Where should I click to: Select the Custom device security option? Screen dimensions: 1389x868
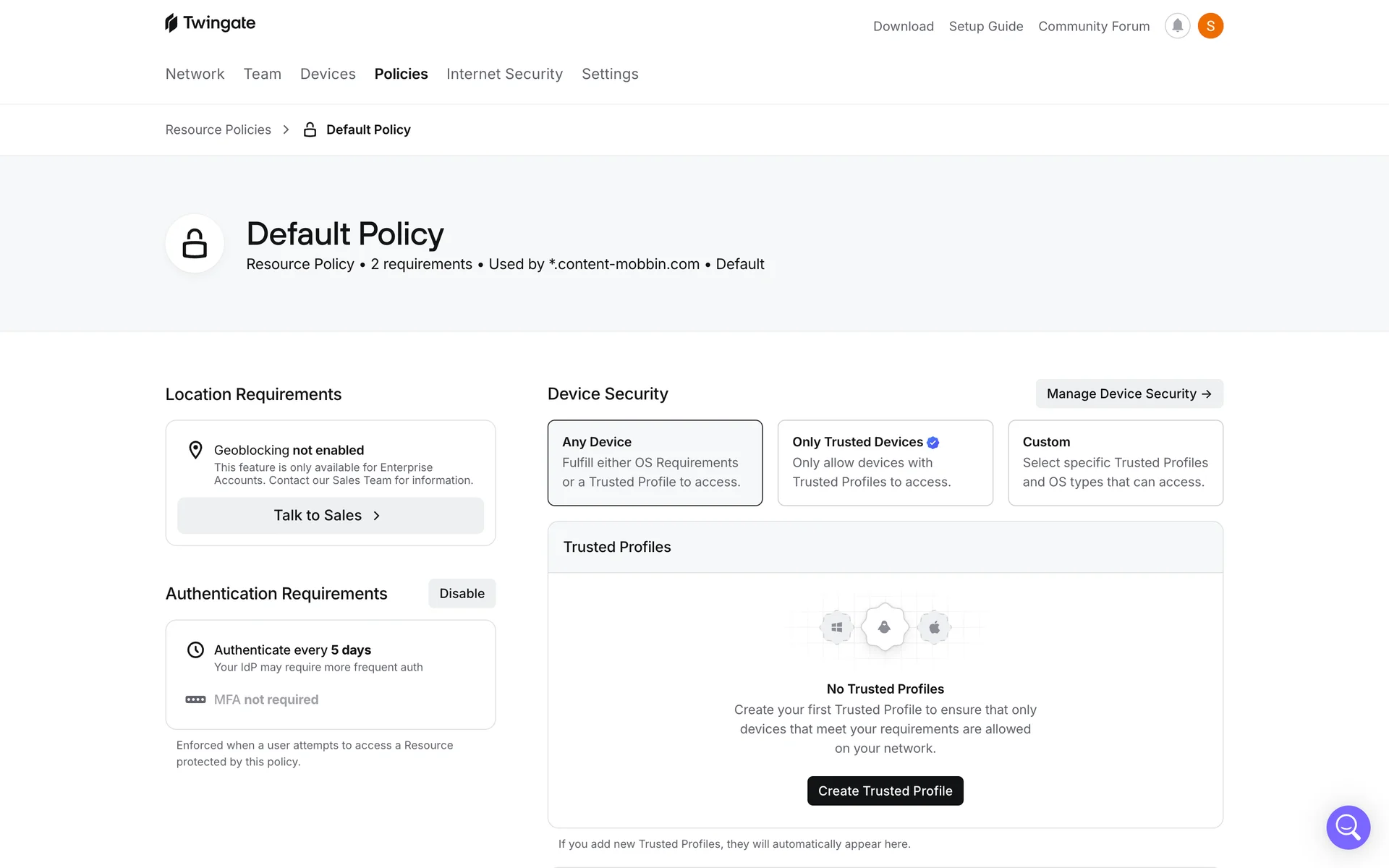(x=1115, y=463)
